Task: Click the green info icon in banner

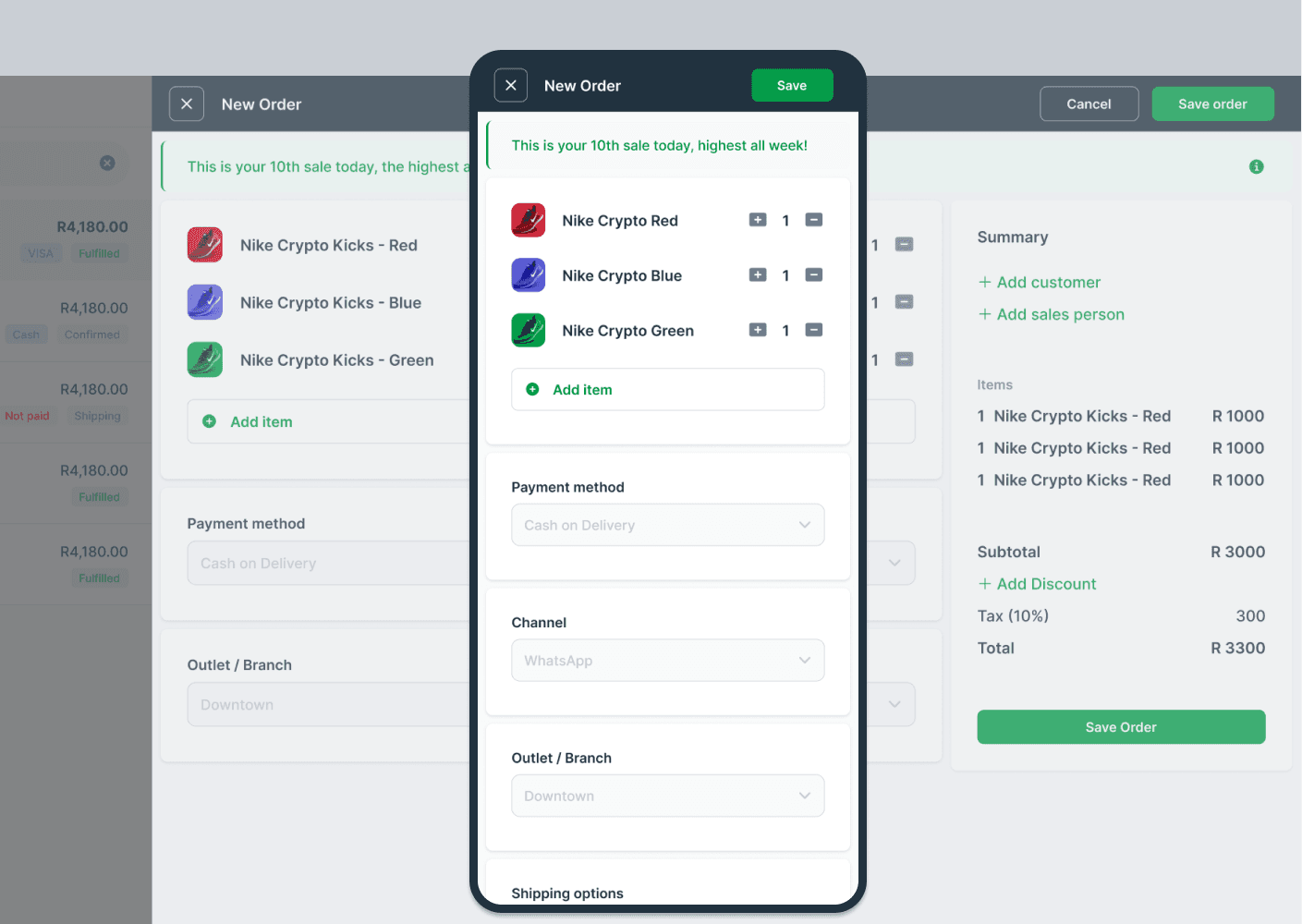Action: (x=1256, y=167)
